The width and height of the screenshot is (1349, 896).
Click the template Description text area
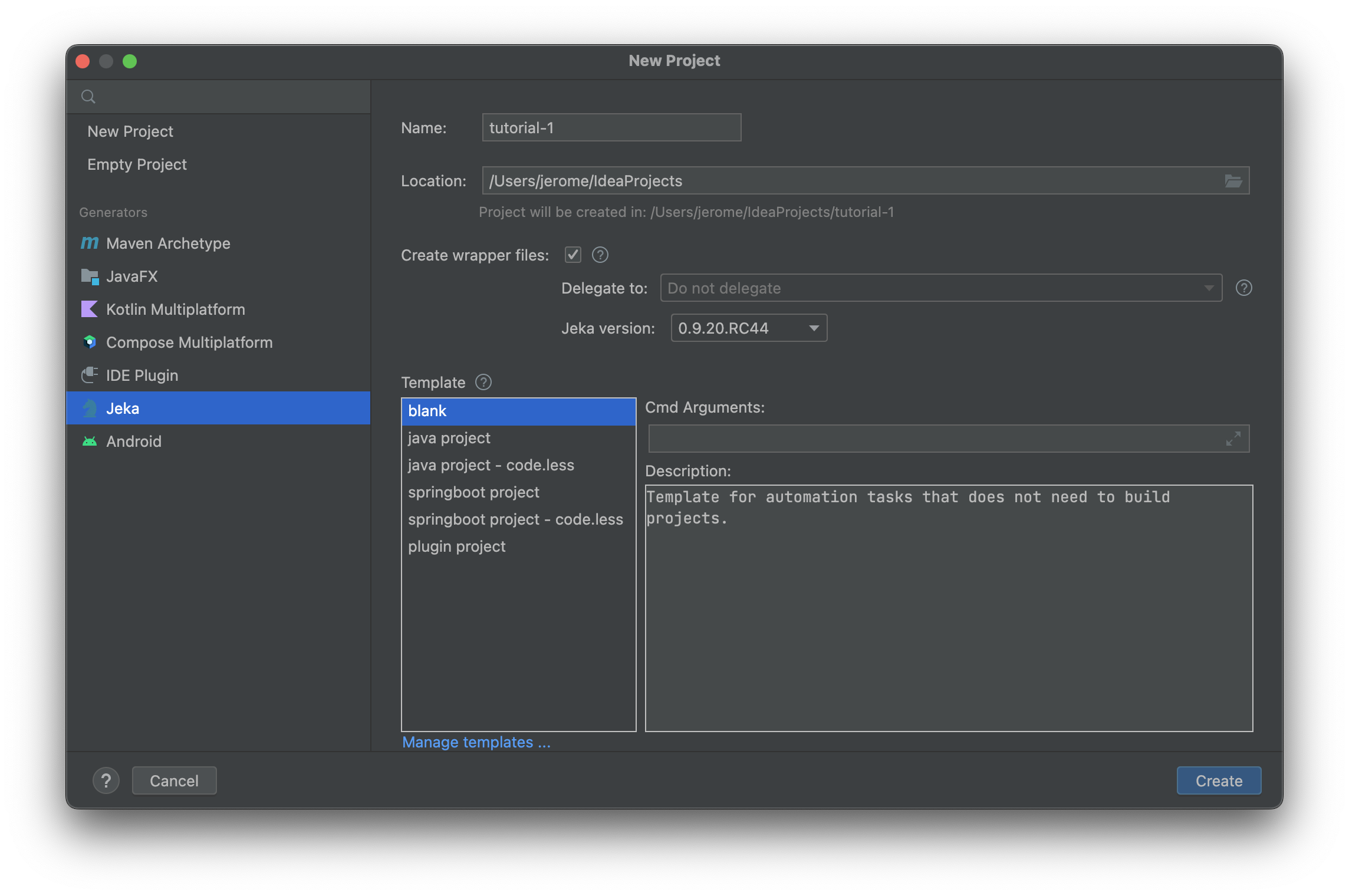click(x=949, y=608)
